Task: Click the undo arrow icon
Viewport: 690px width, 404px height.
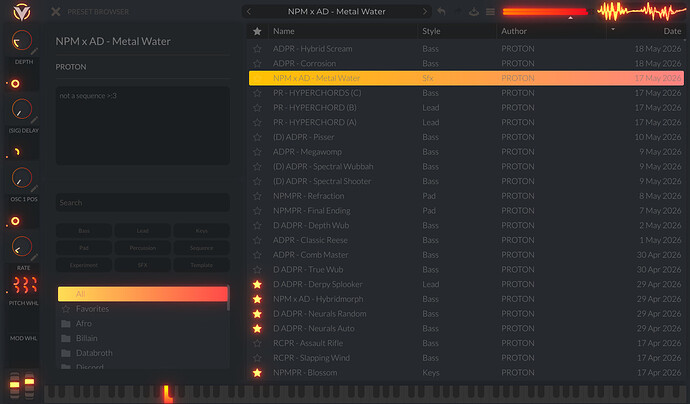Action: pos(441,12)
